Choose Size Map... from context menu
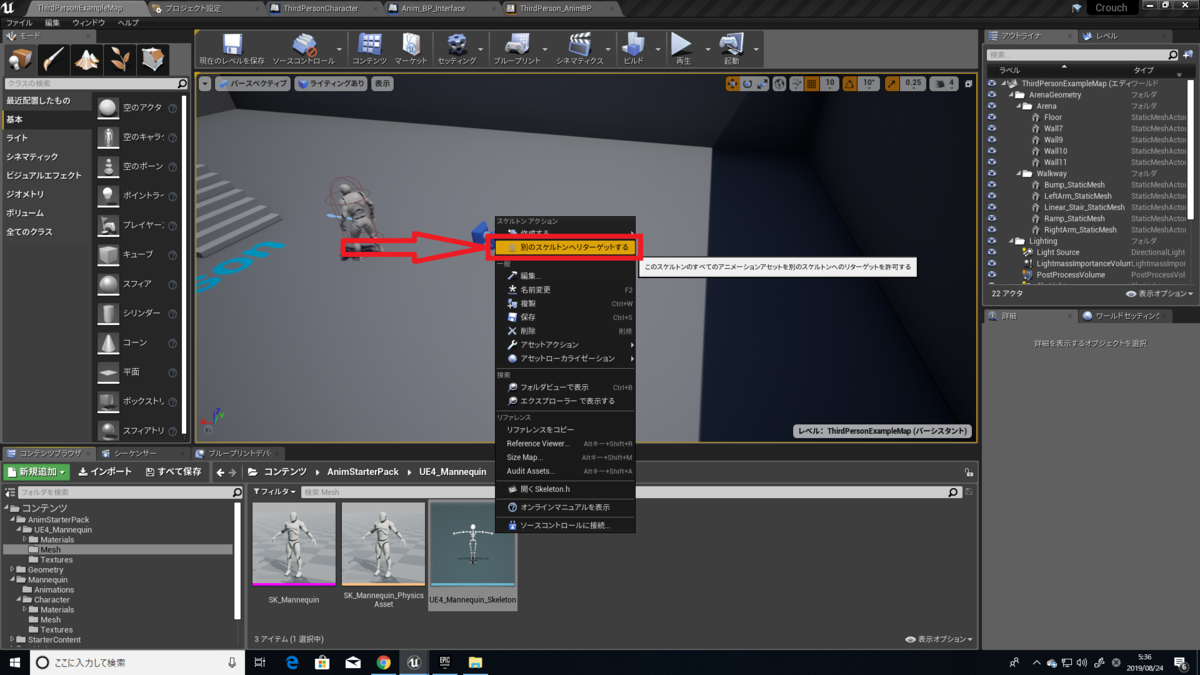Viewport: 1200px width, 675px height. 566,458
